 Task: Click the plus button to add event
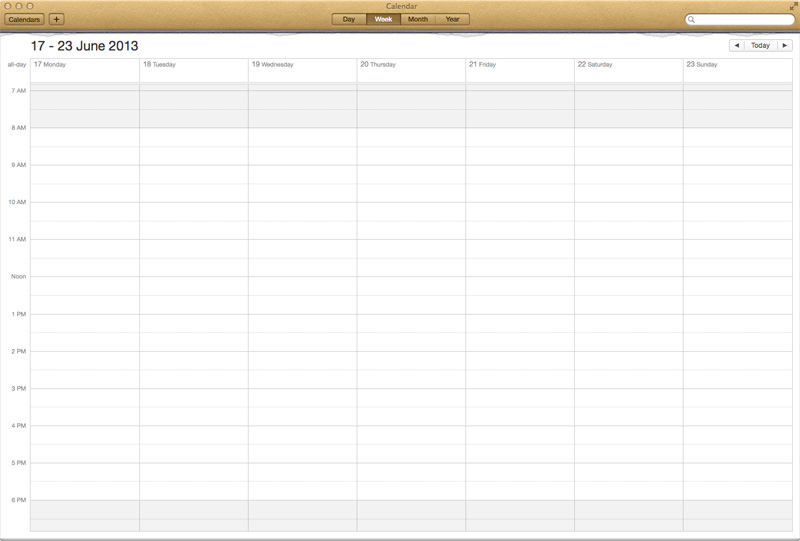click(x=57, y=19)
